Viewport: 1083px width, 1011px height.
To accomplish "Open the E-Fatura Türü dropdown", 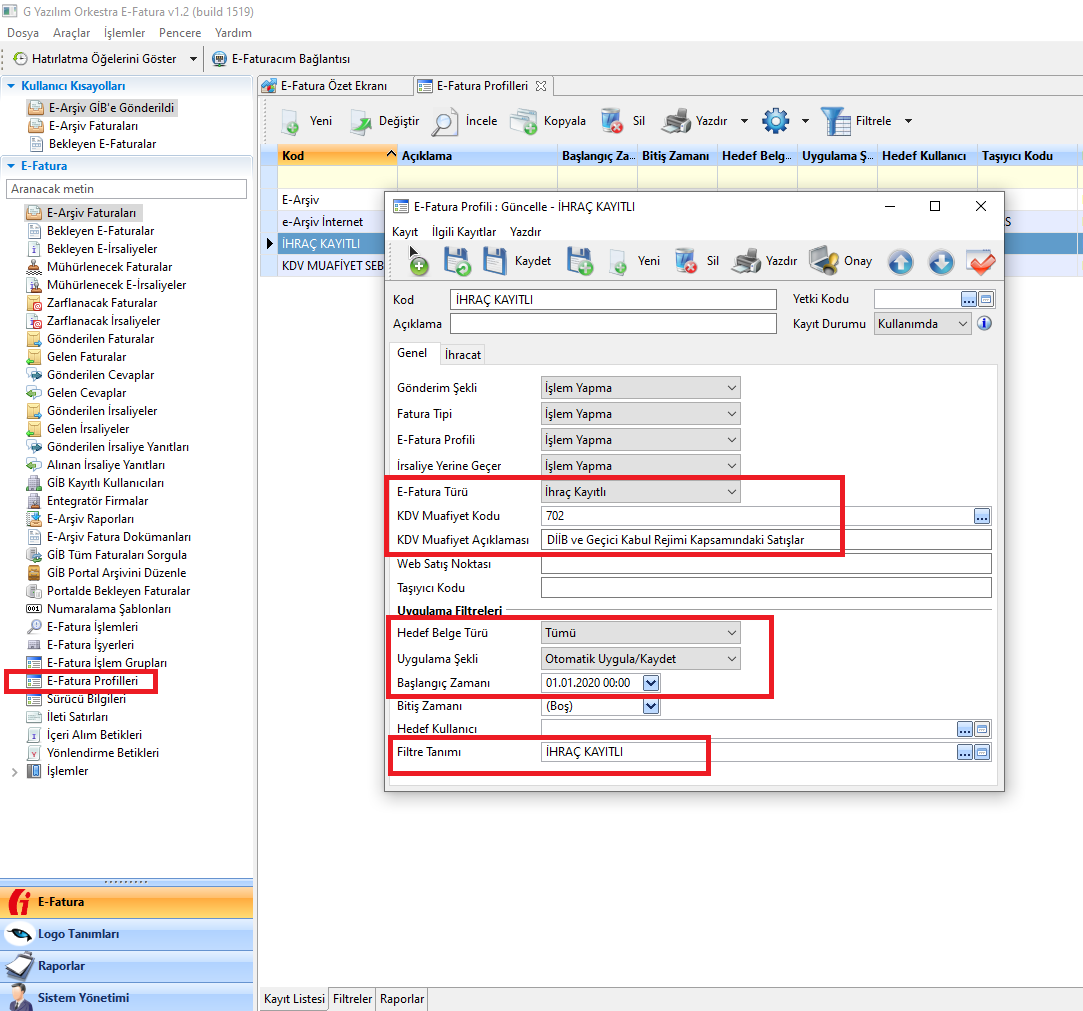I will tap(732, 491).
